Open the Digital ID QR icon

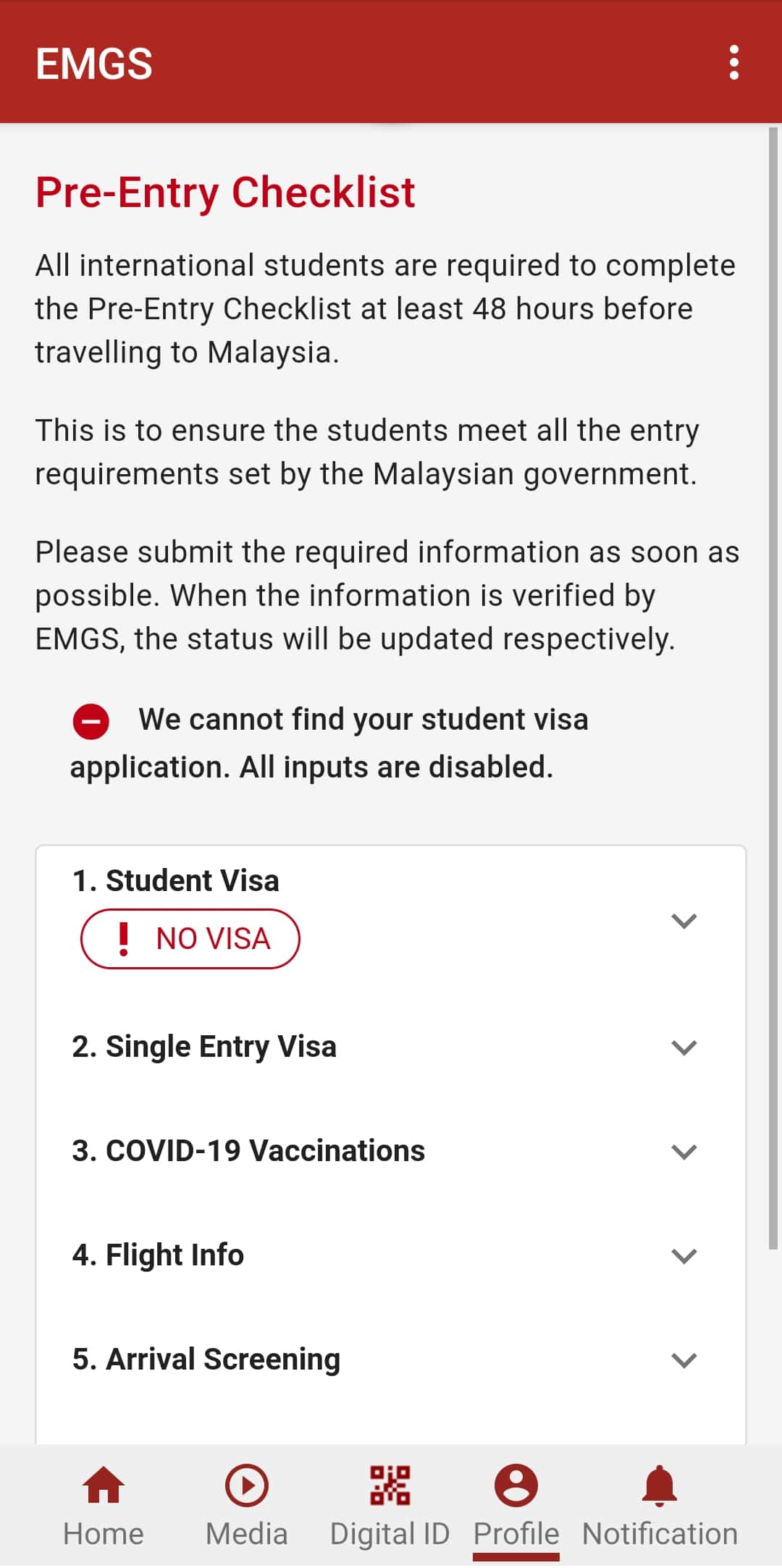pyautogui.click(x=390, y=1485)
